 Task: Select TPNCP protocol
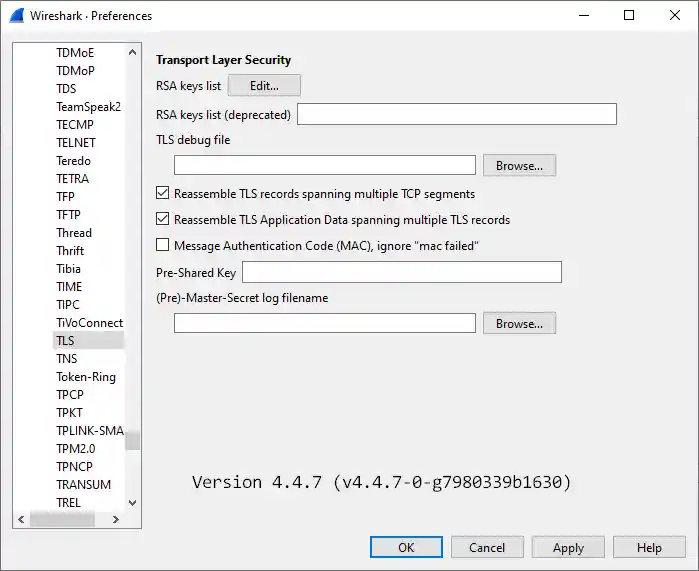pos(74,466)
